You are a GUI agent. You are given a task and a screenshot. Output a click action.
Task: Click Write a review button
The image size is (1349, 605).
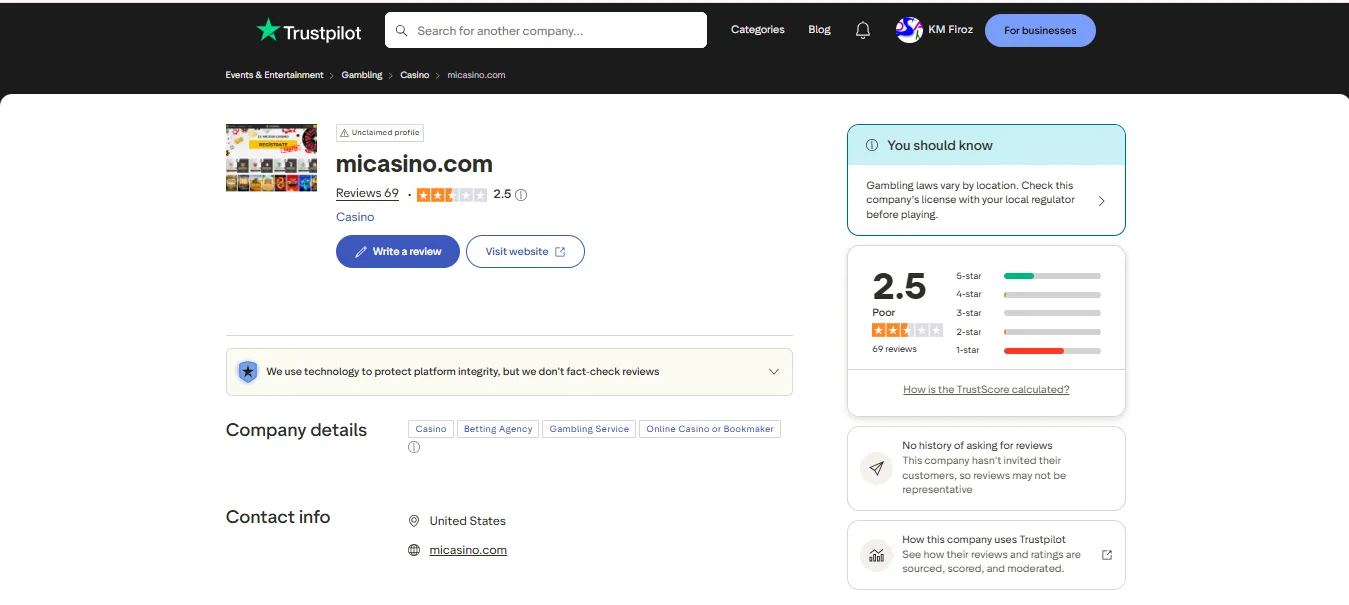coord(398,252)
